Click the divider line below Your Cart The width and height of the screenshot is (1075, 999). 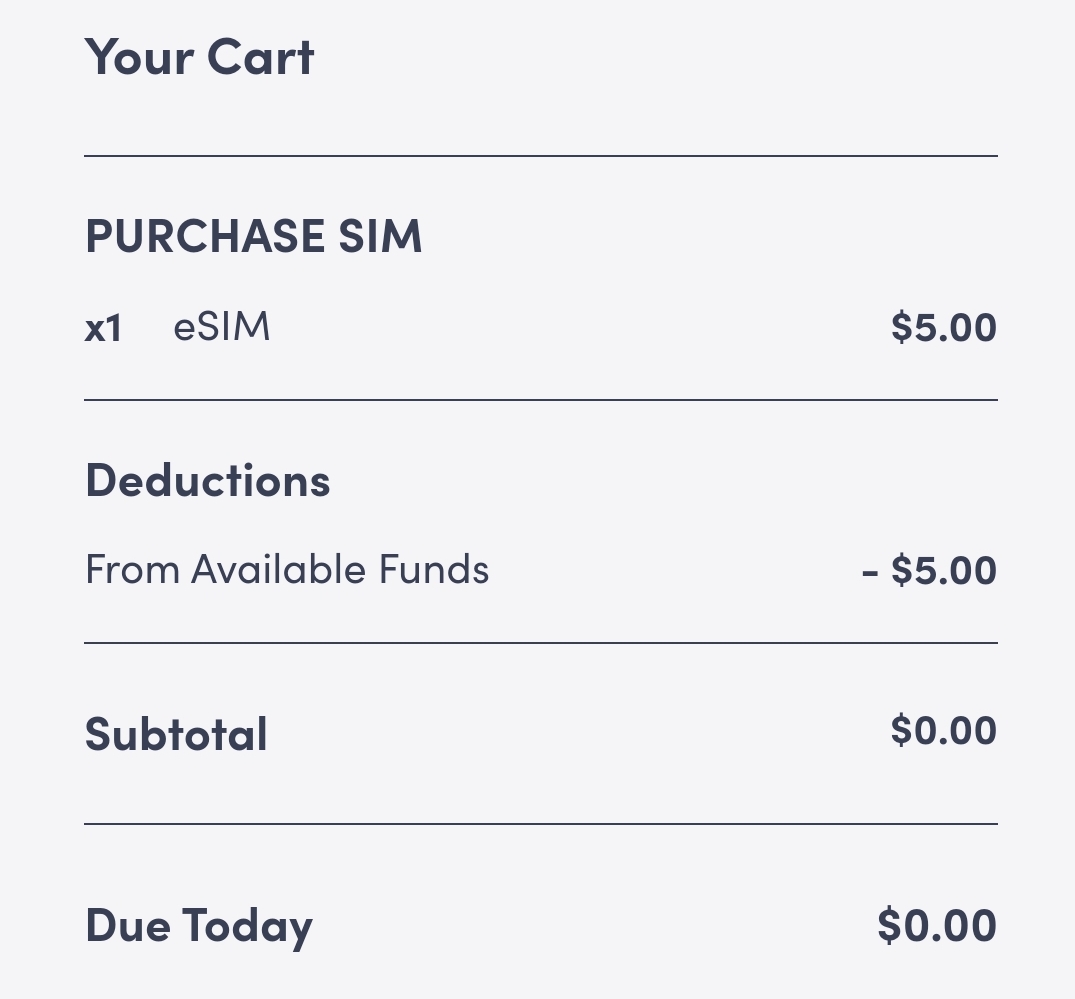click(540, 156)
